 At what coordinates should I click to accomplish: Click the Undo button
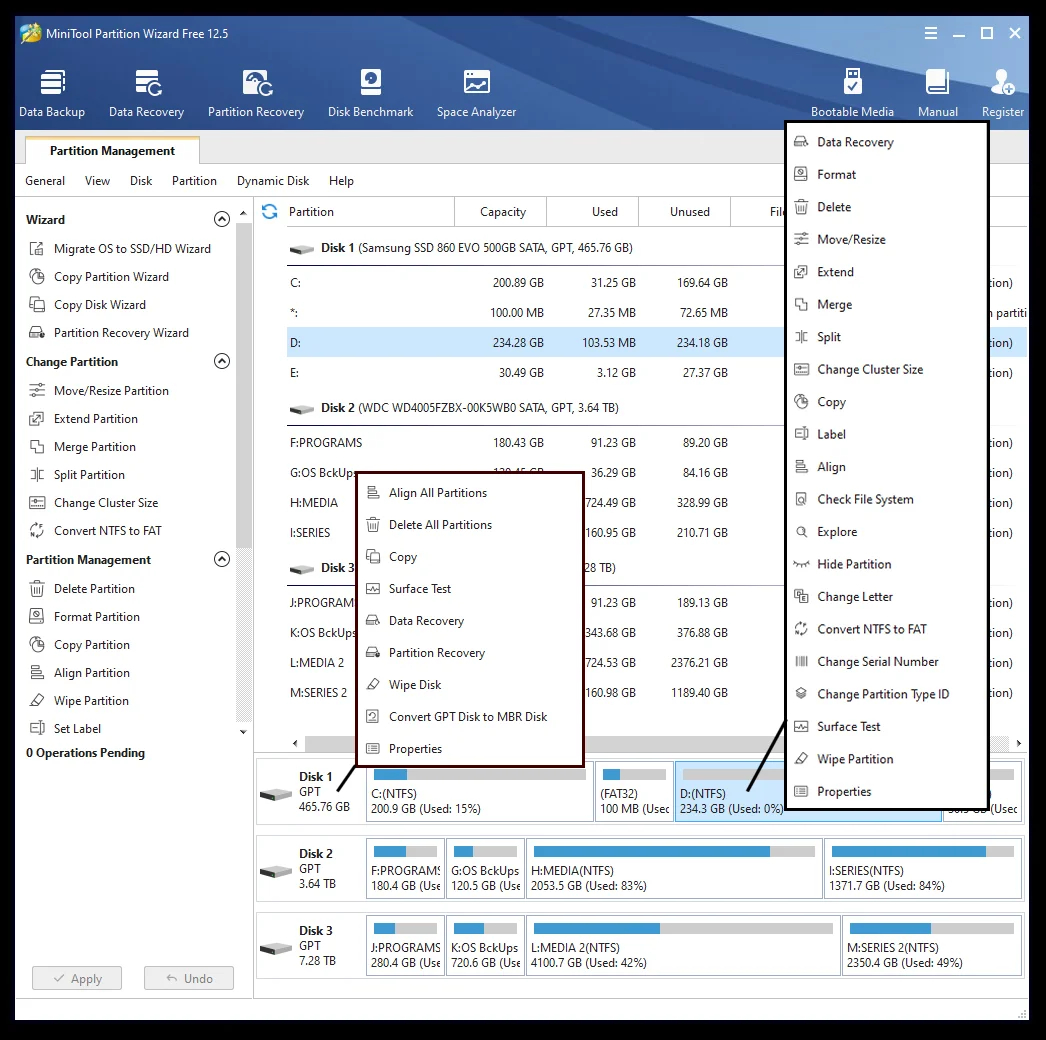point(189,979)
